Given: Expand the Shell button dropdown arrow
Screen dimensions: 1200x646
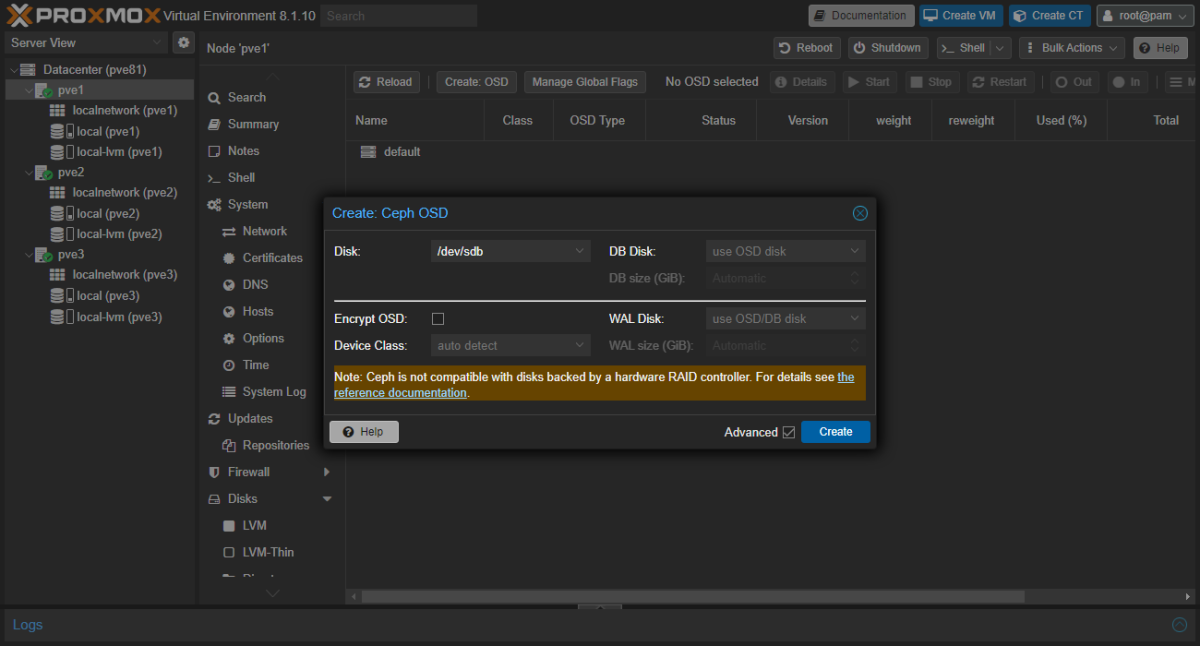Looking at the screenshot, I should point(1000,48).
